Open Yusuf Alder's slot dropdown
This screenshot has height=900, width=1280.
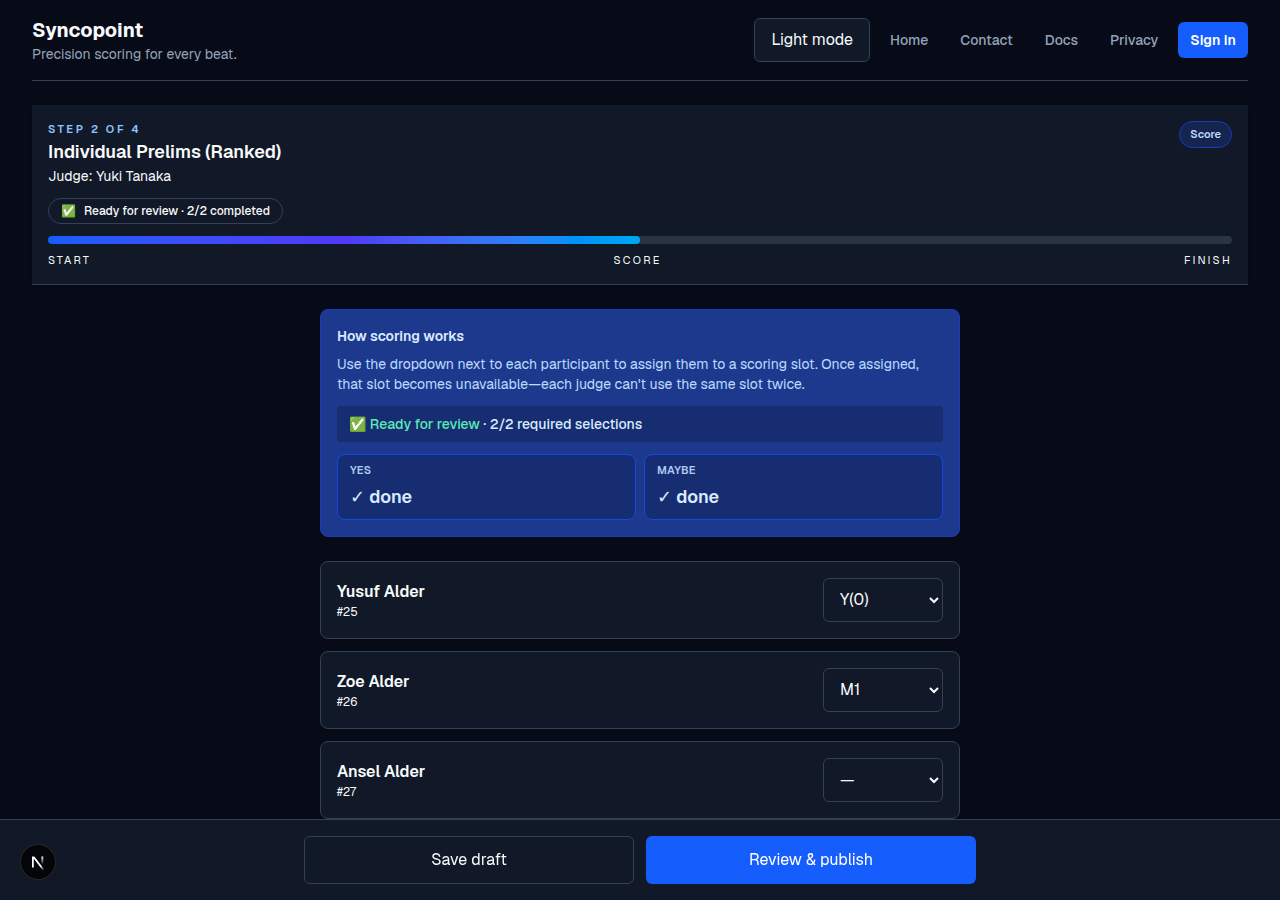[883, 600]
